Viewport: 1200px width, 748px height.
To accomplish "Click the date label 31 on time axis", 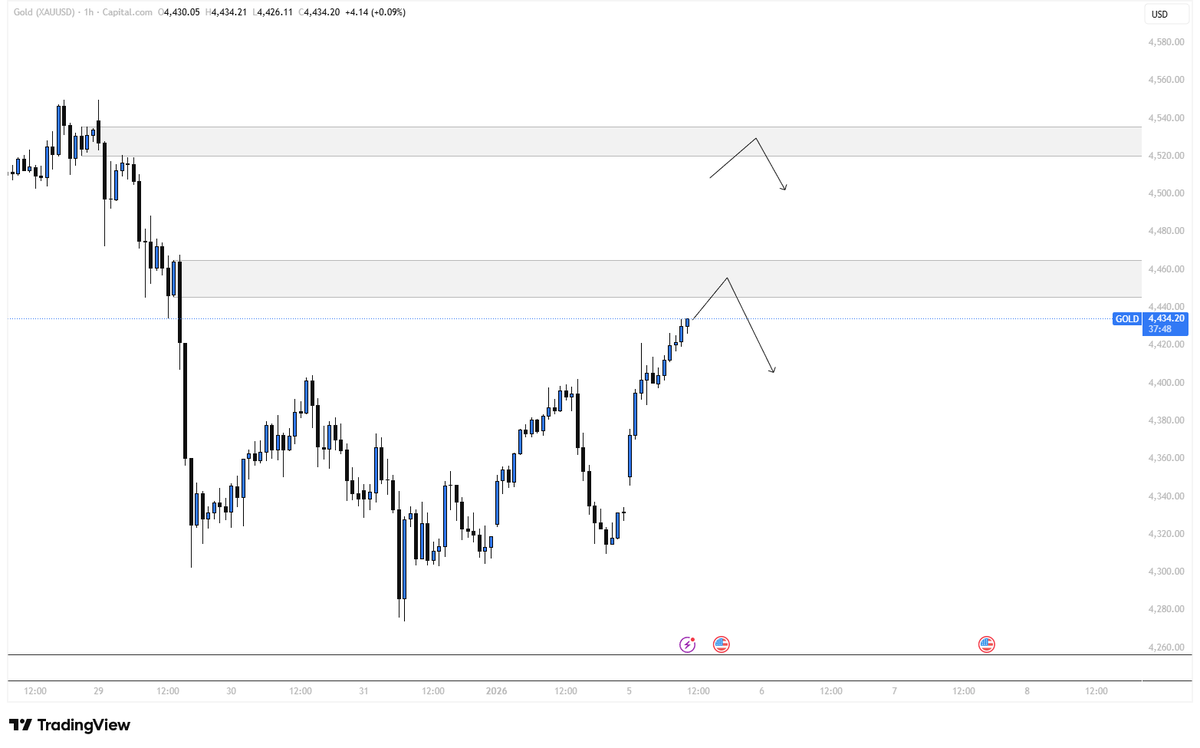I will click(364, 690).
